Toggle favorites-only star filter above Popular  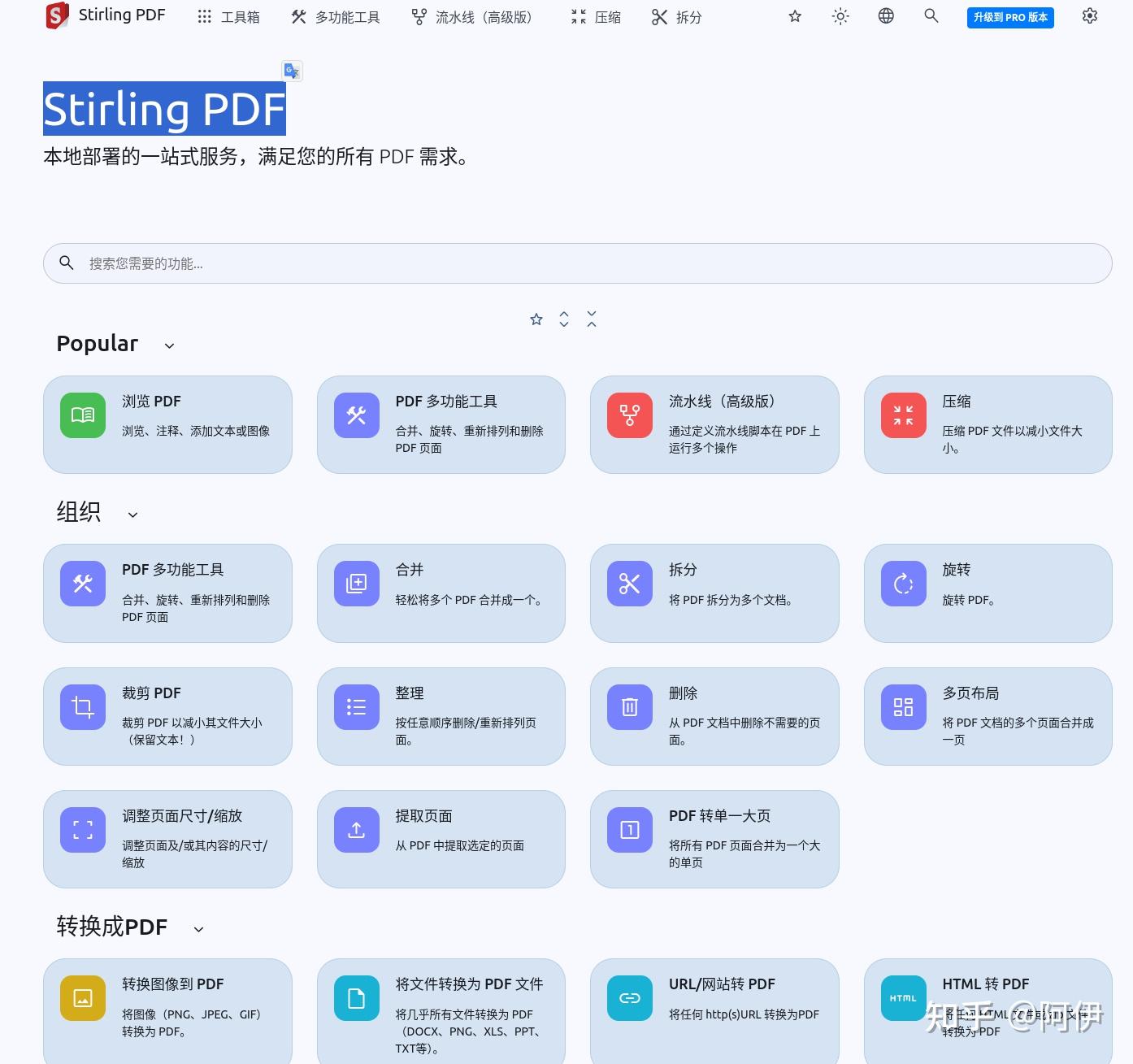[x=536, y=319]
